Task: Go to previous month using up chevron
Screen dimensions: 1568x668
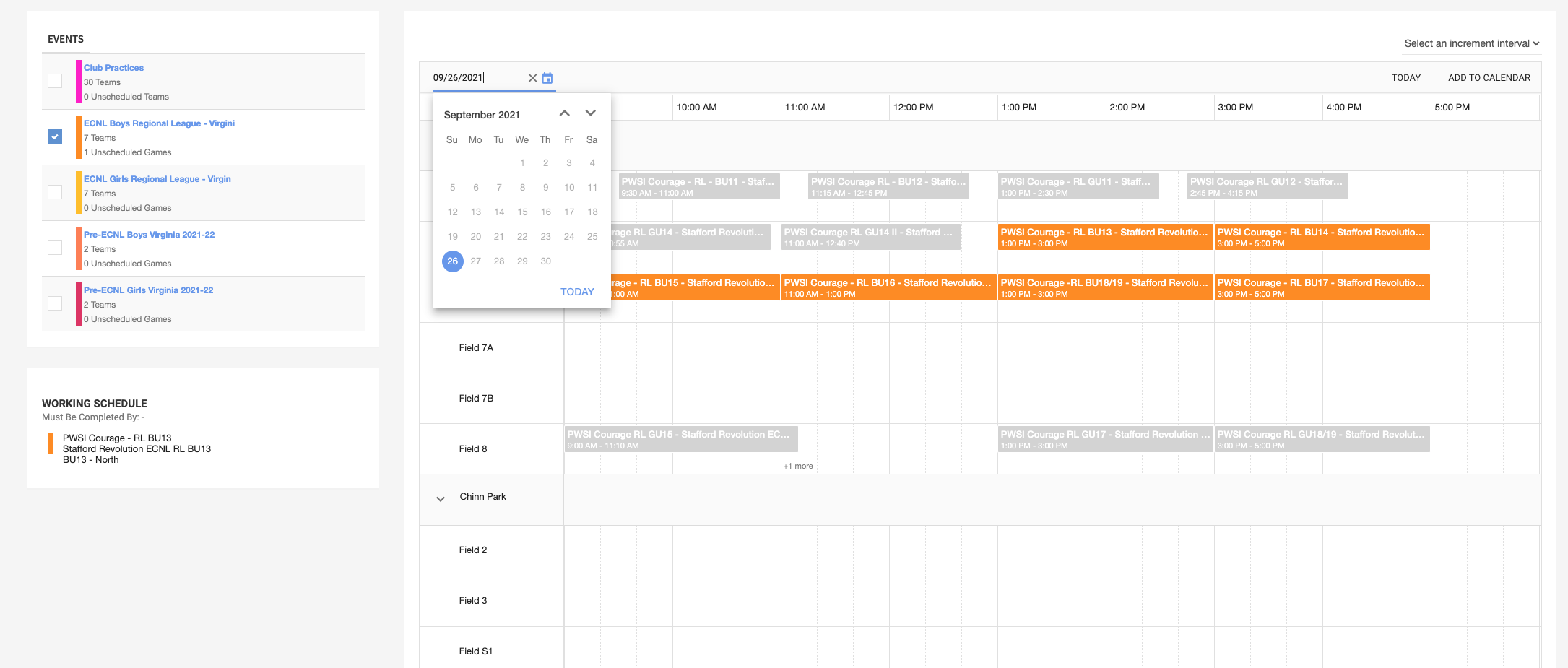Action: (x=565, y=113)
